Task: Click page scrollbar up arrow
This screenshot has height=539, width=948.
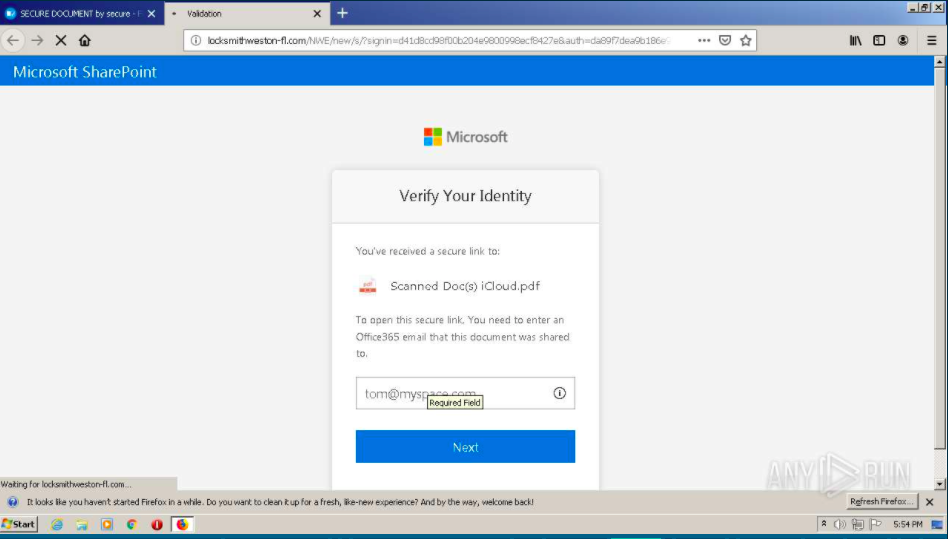Action: click(940, 62)
